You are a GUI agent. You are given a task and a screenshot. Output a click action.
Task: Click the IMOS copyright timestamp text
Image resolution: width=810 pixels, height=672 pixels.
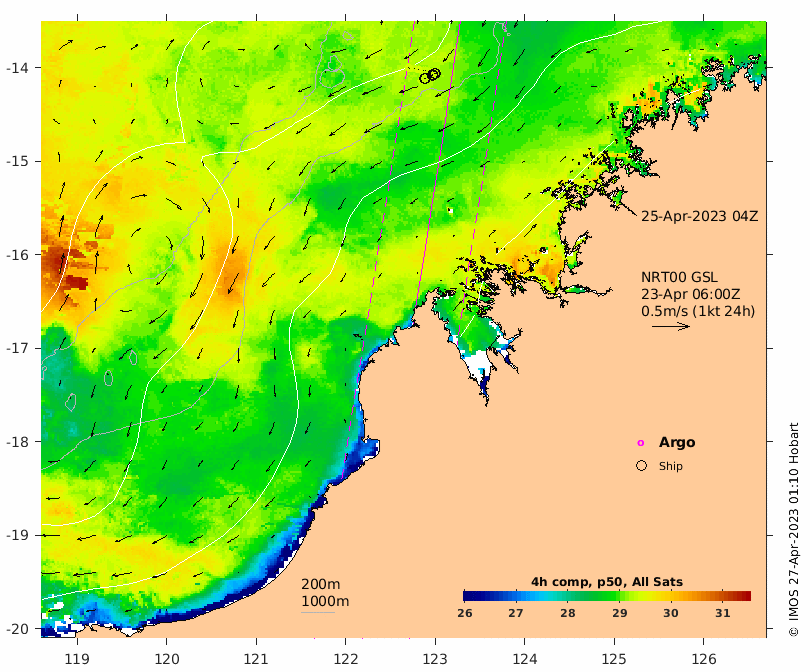(x=793, y=529)
